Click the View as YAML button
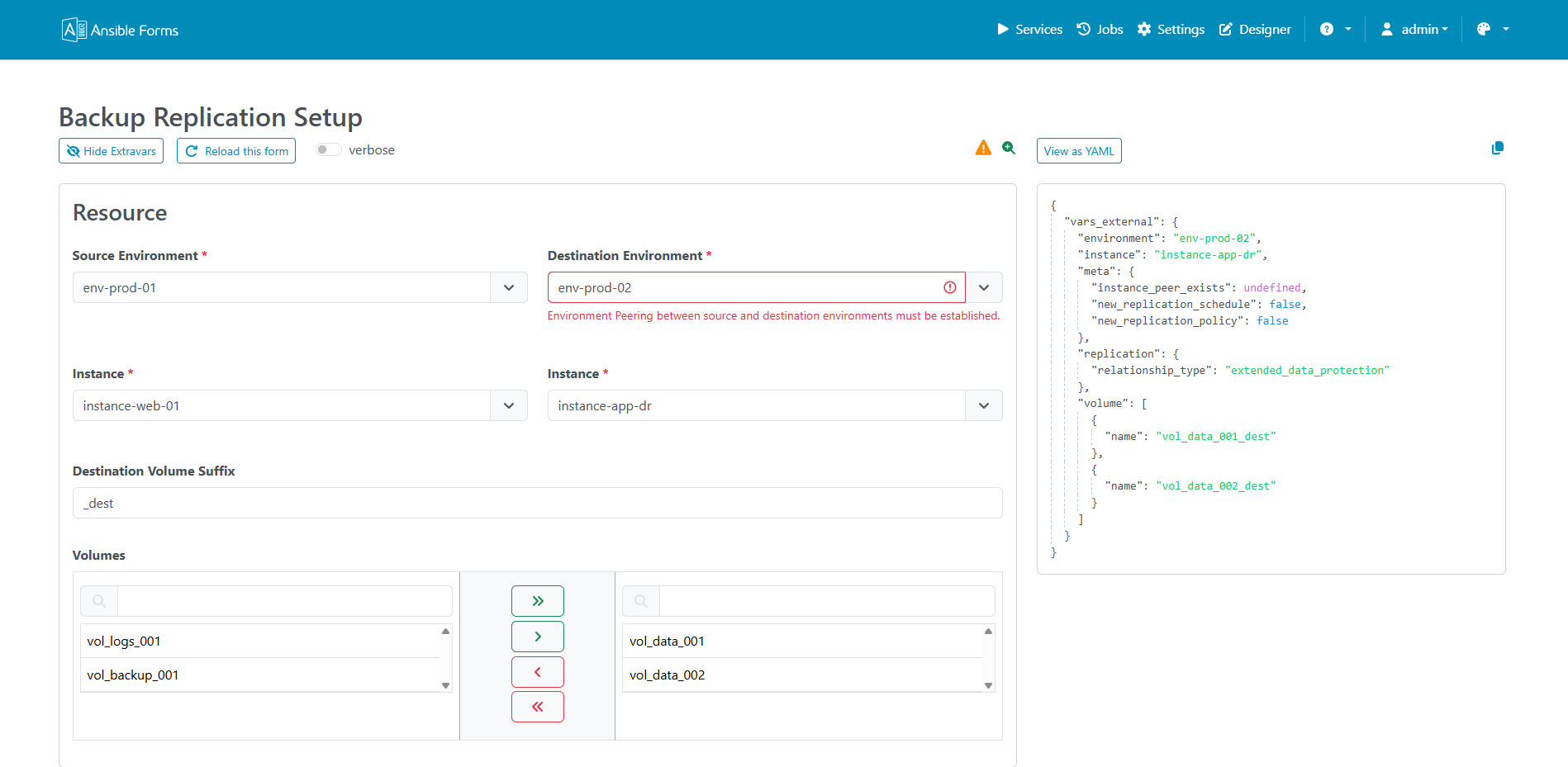Screen dimensions: 1568x767 (x=1078, y=150)
